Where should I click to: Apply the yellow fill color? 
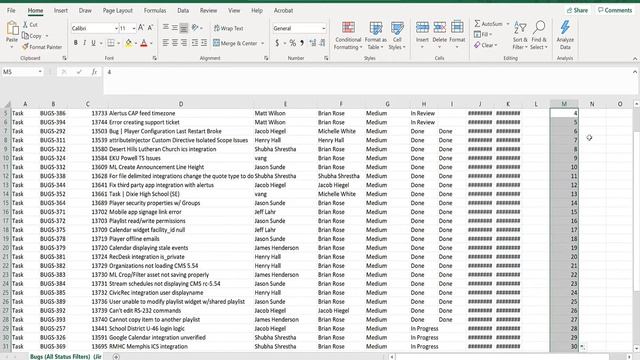pyautogui.click(x=129, y=43)
